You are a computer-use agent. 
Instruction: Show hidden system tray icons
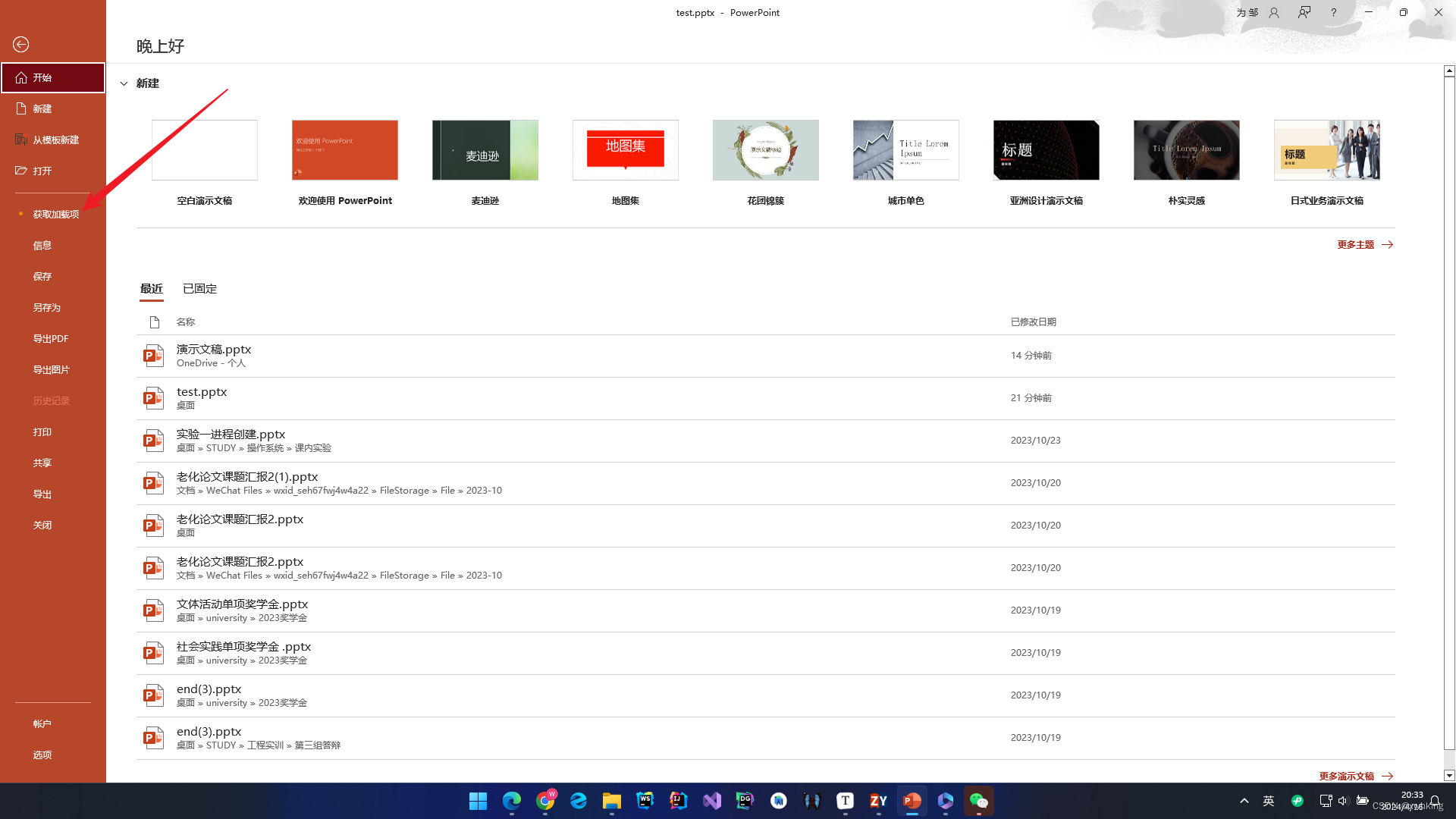click(x=1244, y=801)
